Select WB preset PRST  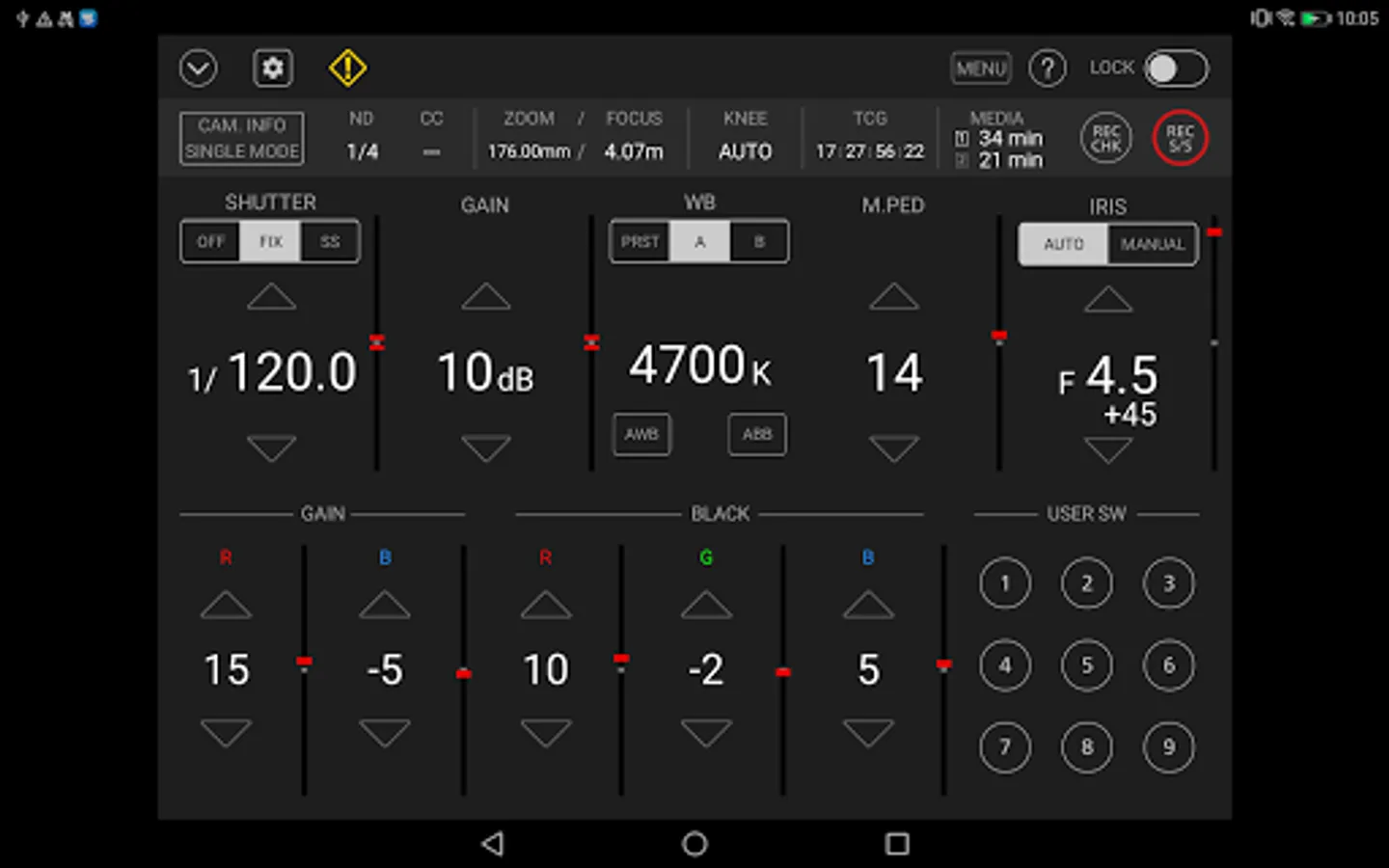click(640, 241)
